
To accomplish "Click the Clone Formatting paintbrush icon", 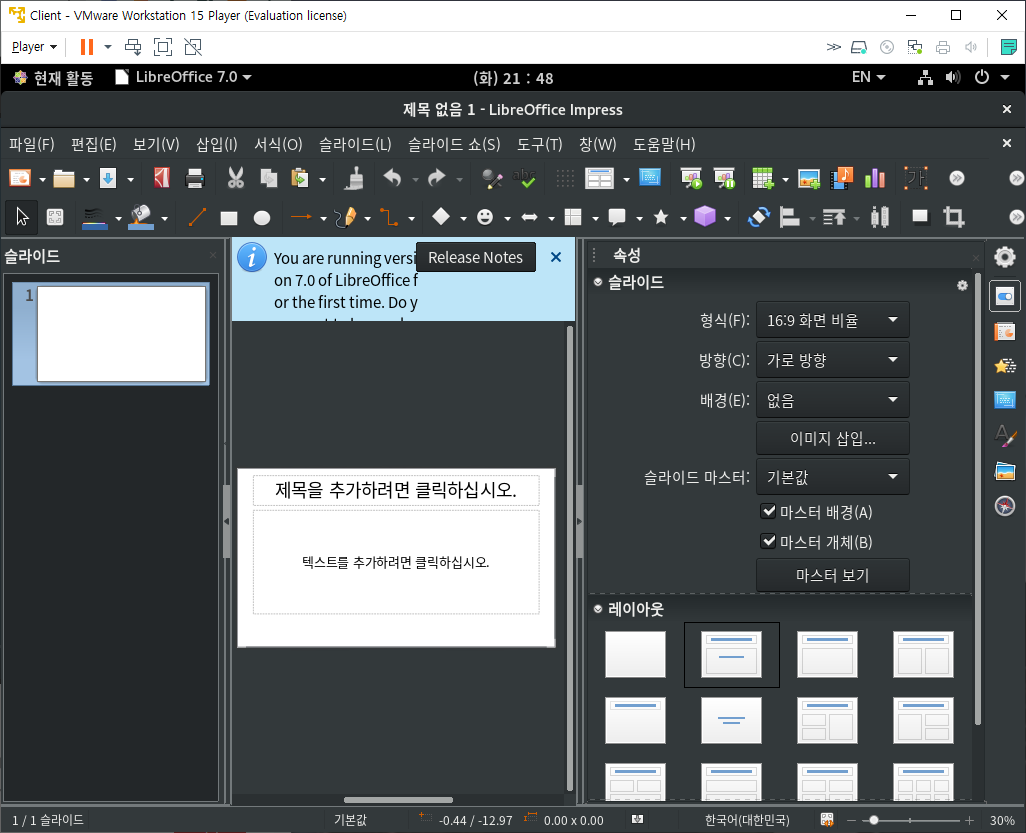I will (355, 178).
